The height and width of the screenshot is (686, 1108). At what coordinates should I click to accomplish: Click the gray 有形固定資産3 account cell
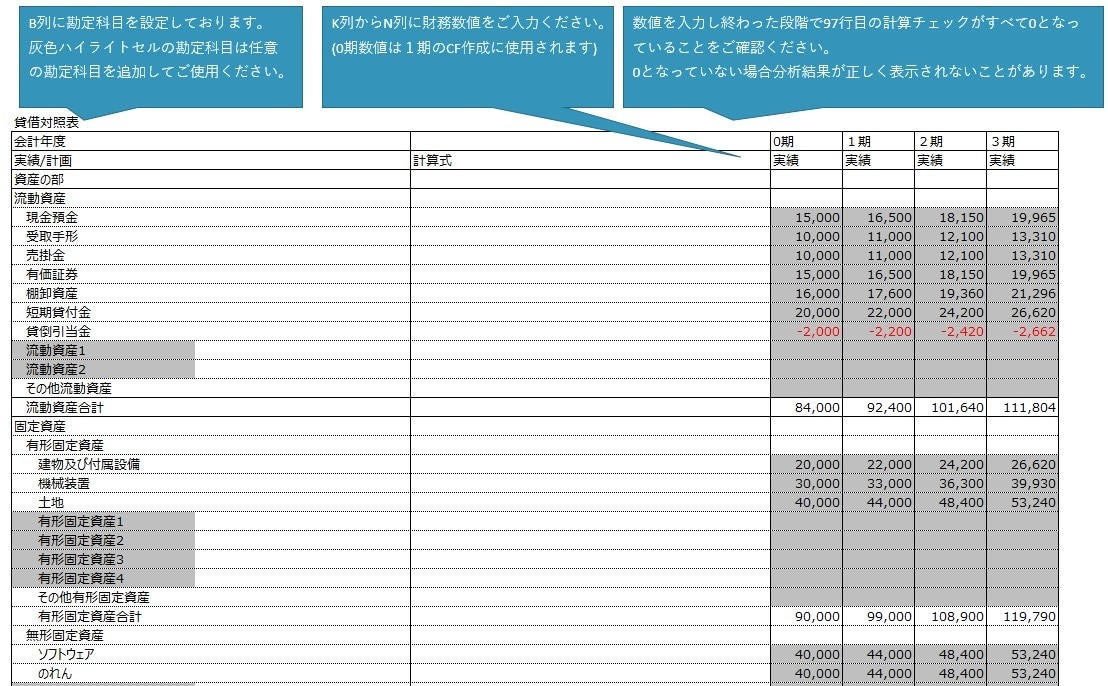tap(103, 560)
